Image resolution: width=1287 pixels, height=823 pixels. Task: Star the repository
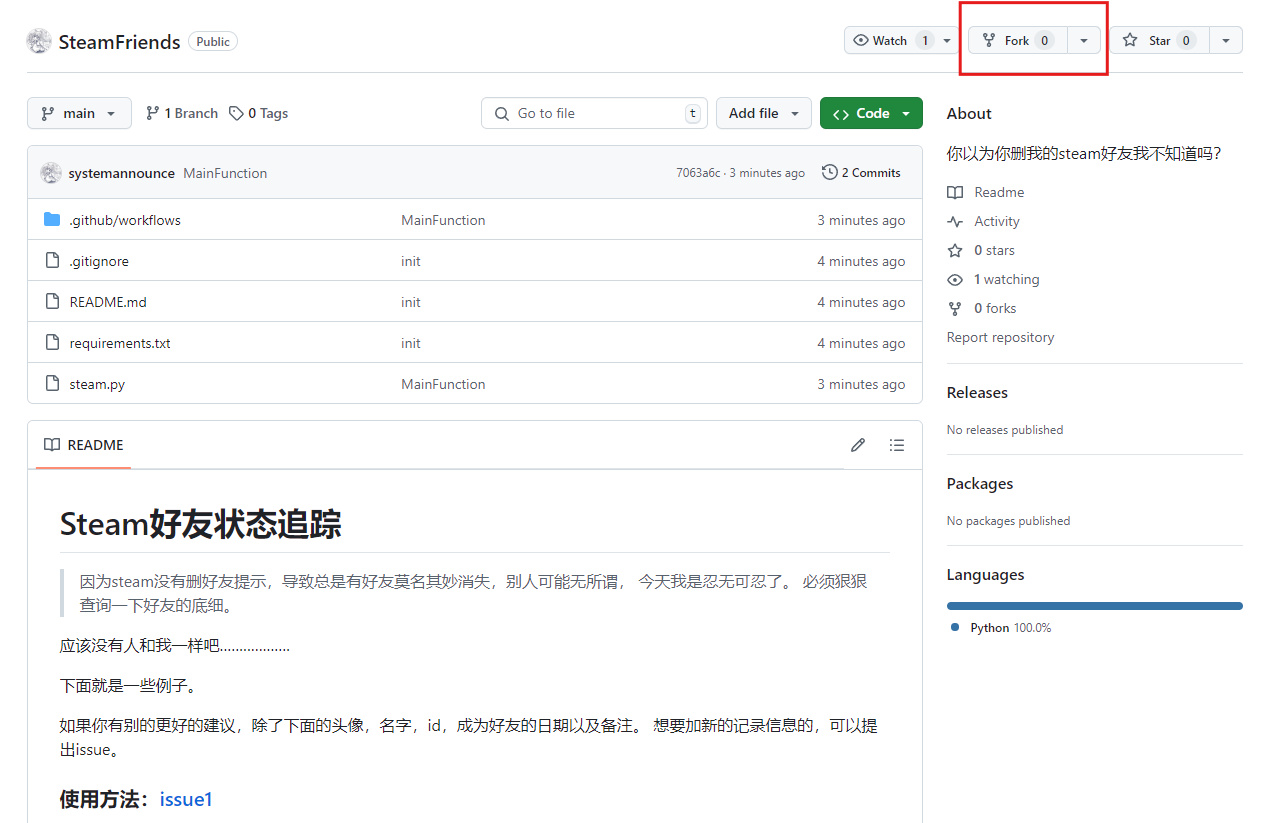click(x=1159, y=40)
